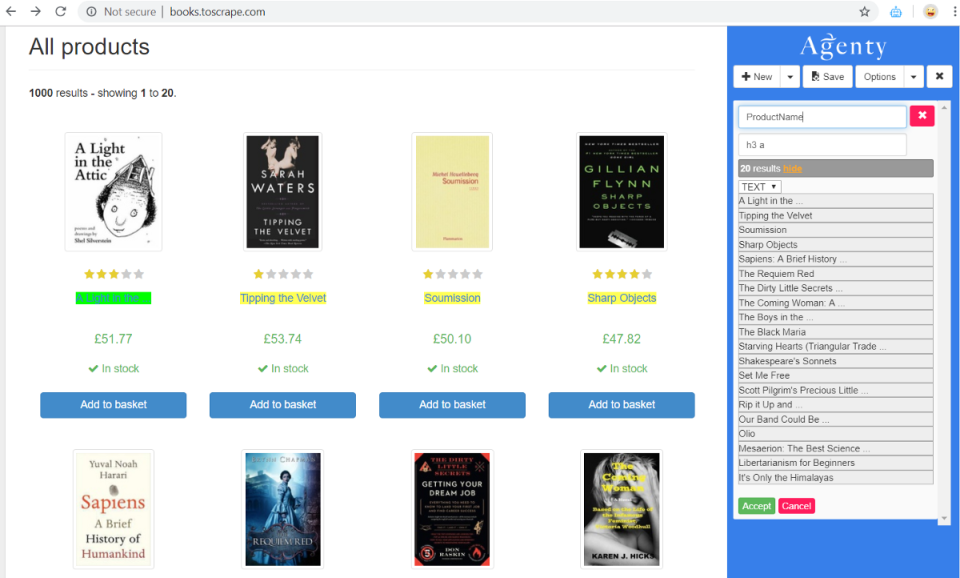960x578 pixels.
Task: Click the ProductName input field
Action: click(x=820, y=116)
